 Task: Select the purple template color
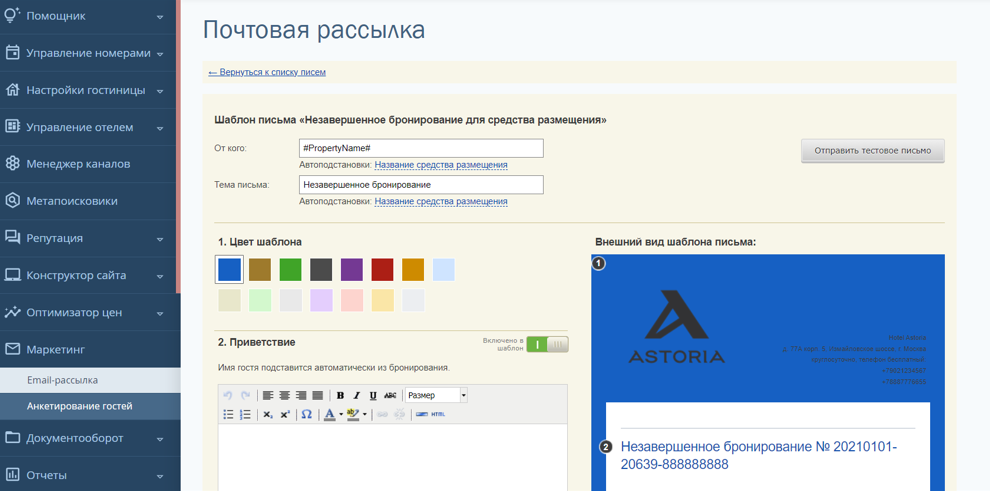(352, 269)
